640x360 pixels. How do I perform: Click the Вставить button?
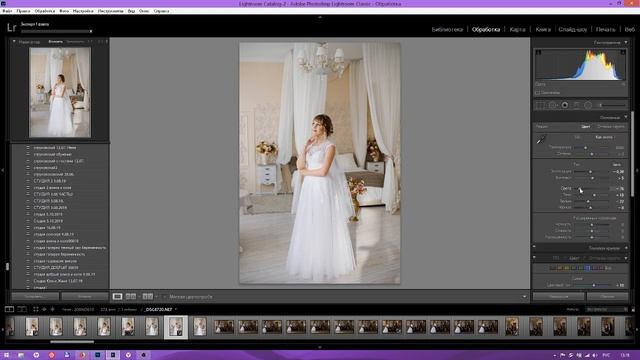[x=84, y=296]
